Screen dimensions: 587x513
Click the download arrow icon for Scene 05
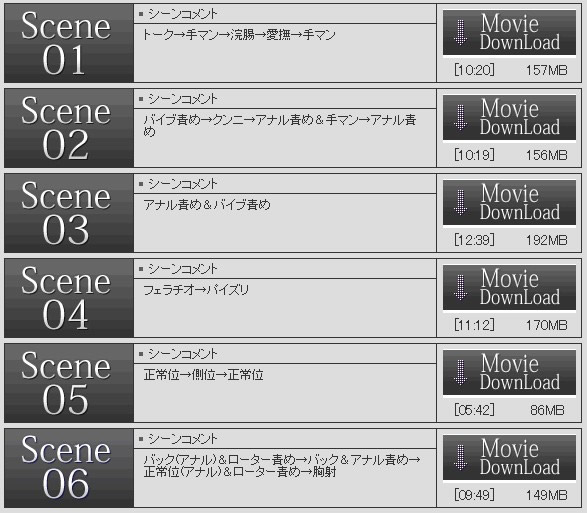[460, 373]
